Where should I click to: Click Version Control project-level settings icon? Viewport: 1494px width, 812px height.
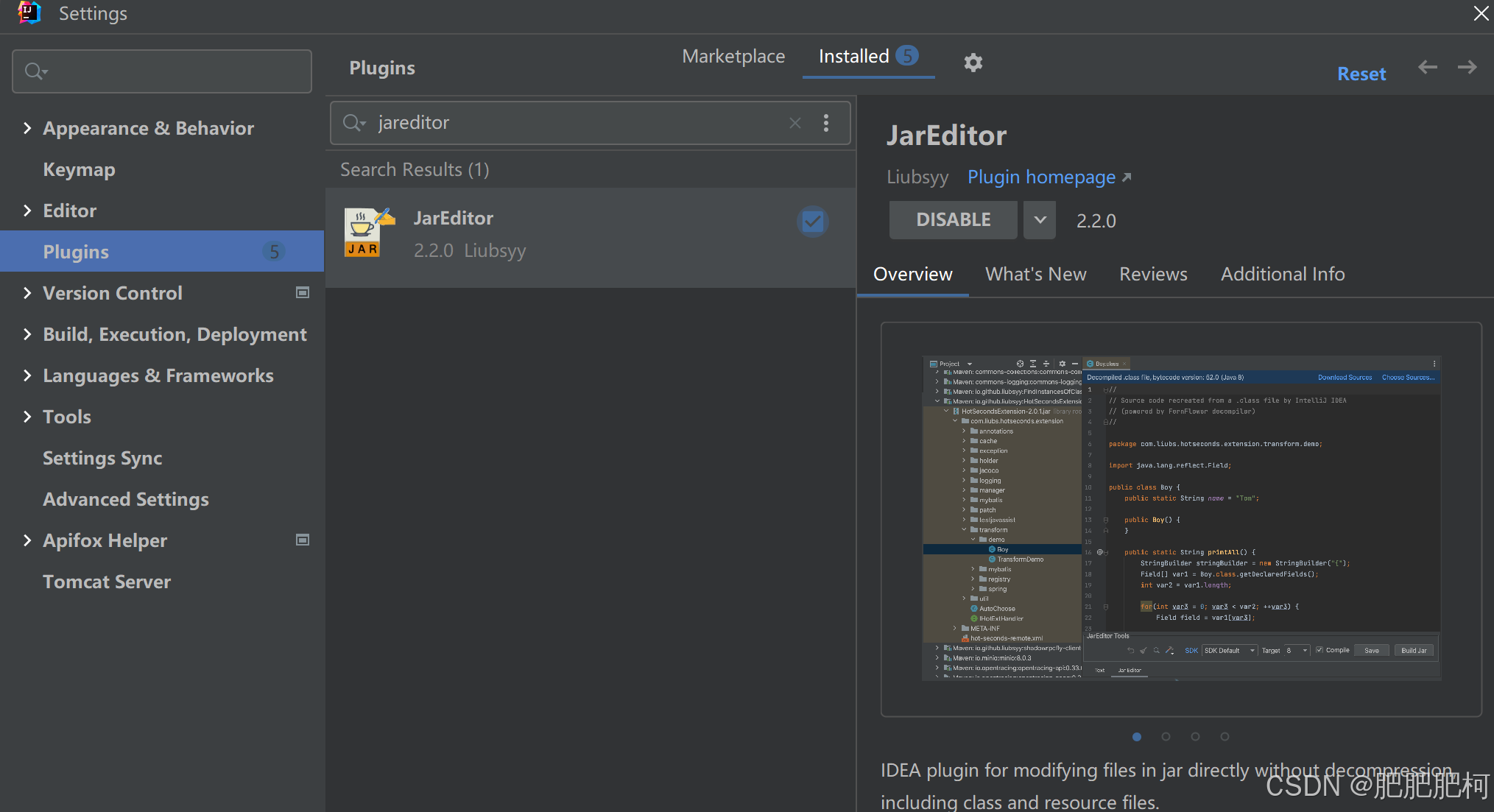coord(302,293)
